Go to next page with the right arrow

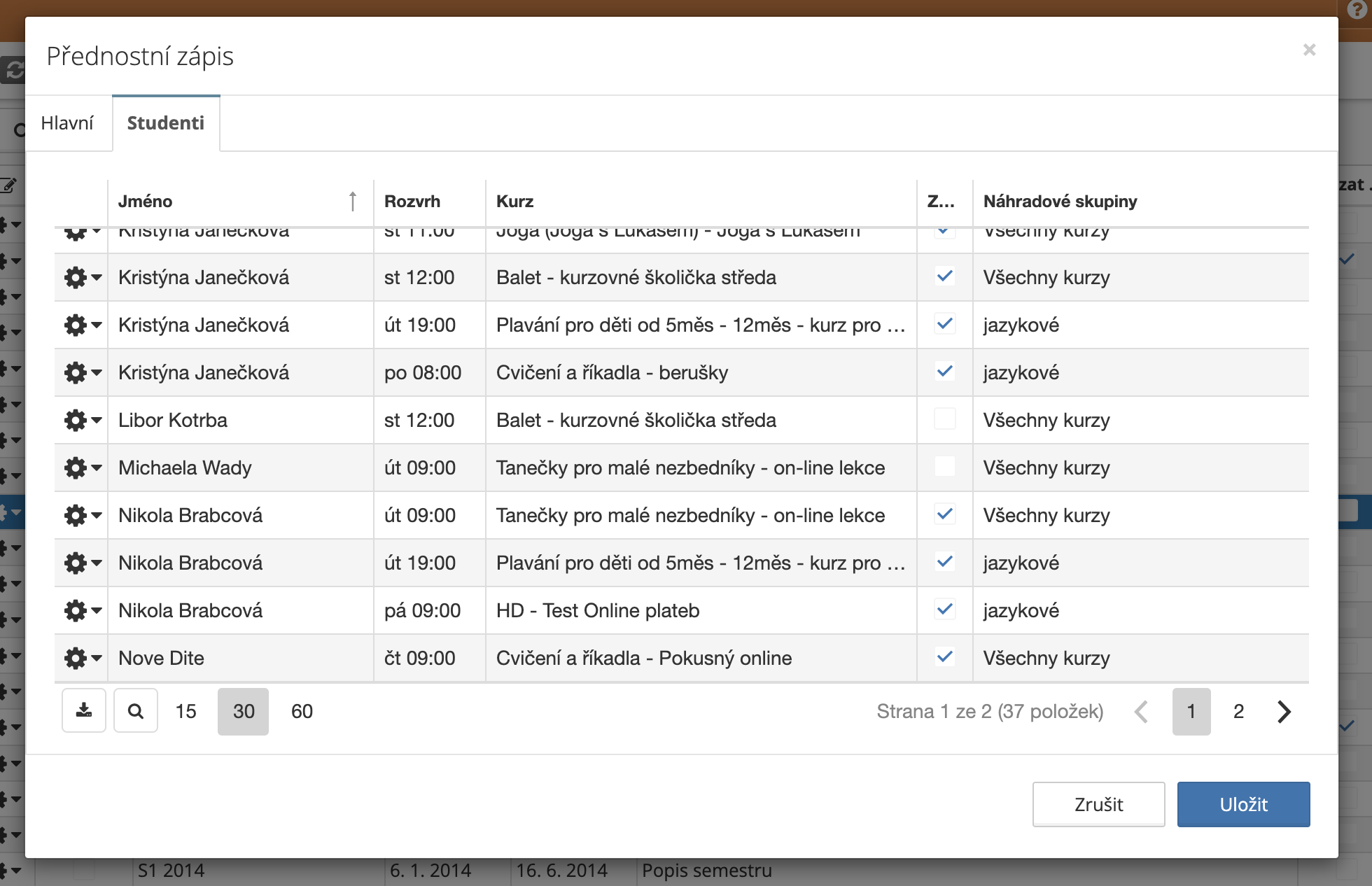tap(1284, 711)
